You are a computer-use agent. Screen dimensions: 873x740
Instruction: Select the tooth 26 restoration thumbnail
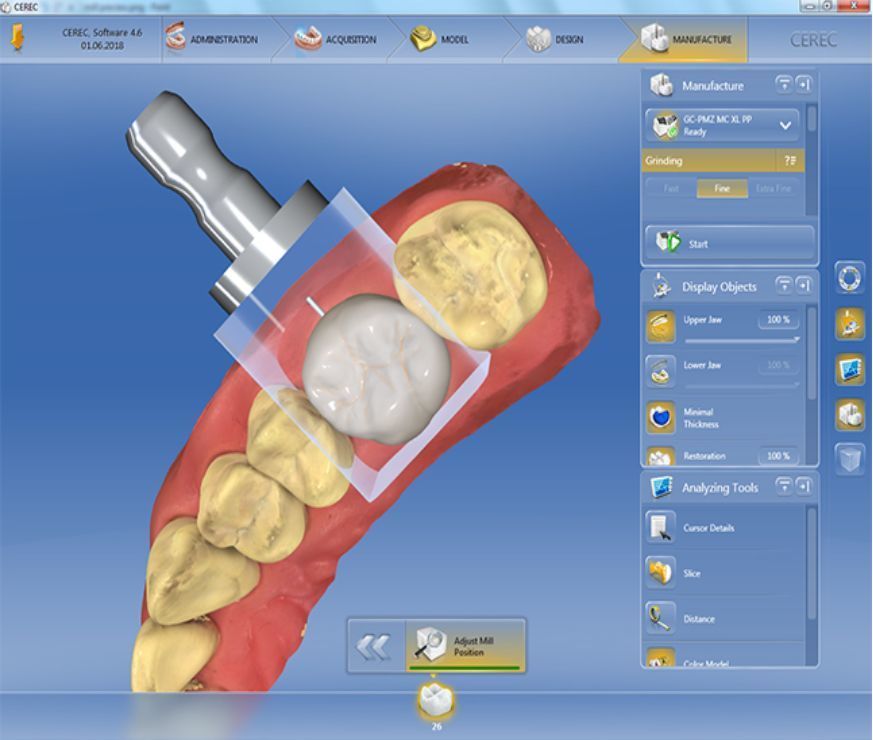(436, 702)
